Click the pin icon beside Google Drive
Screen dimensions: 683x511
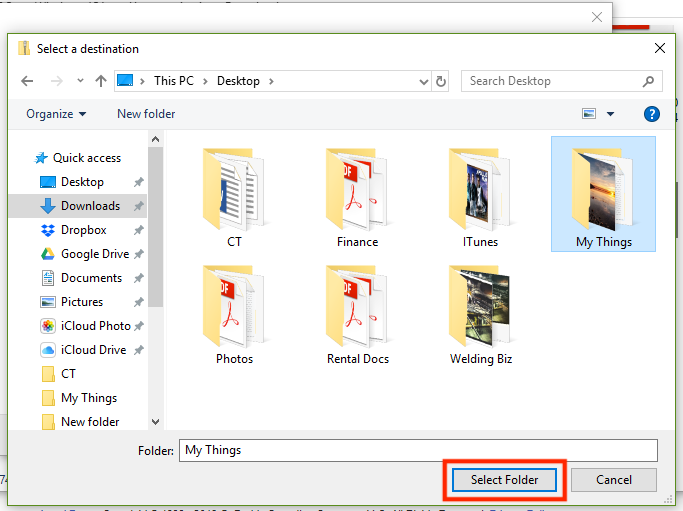tap(139, 254)
